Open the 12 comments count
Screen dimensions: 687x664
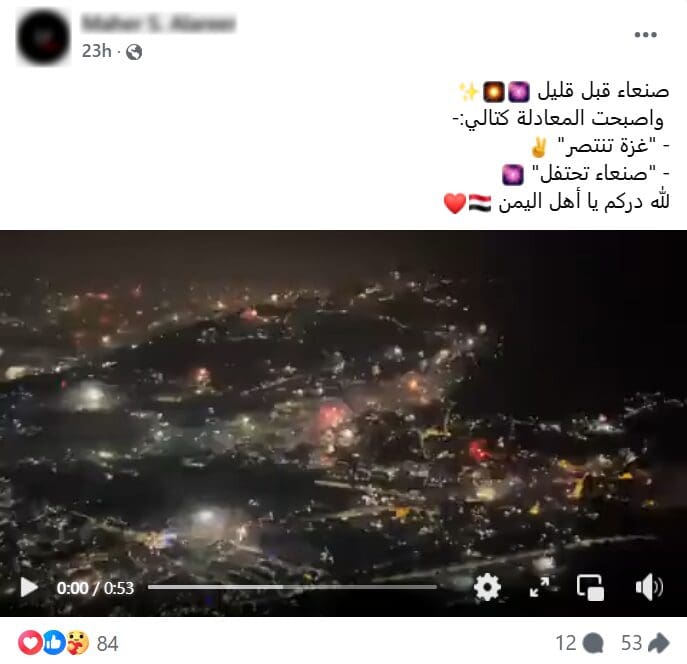click(x=566, y=643)
